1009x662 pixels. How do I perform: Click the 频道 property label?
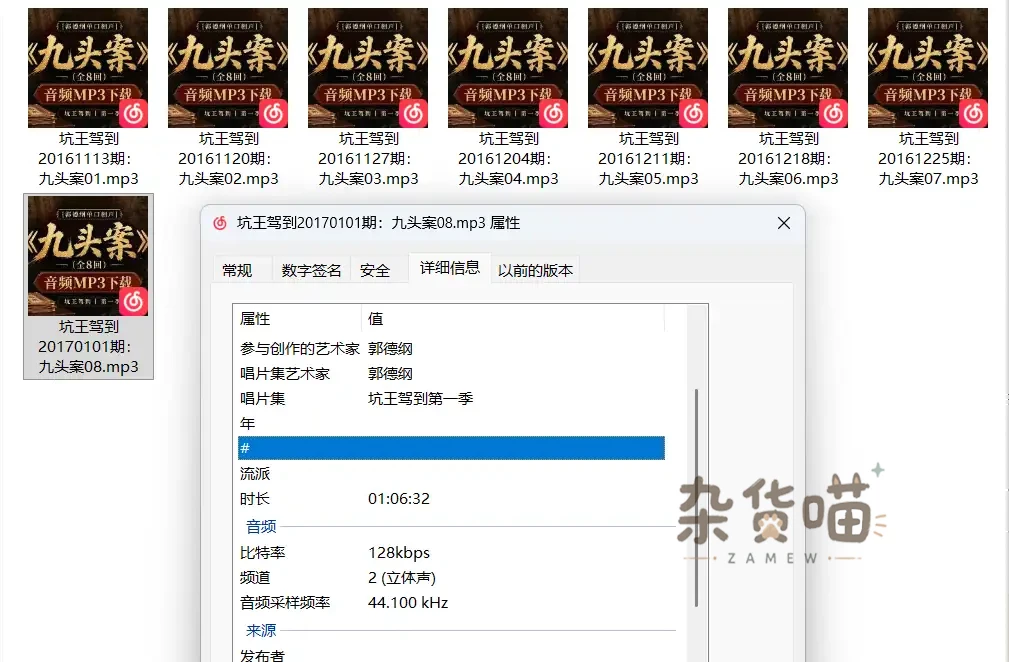[x=255, y=578]
